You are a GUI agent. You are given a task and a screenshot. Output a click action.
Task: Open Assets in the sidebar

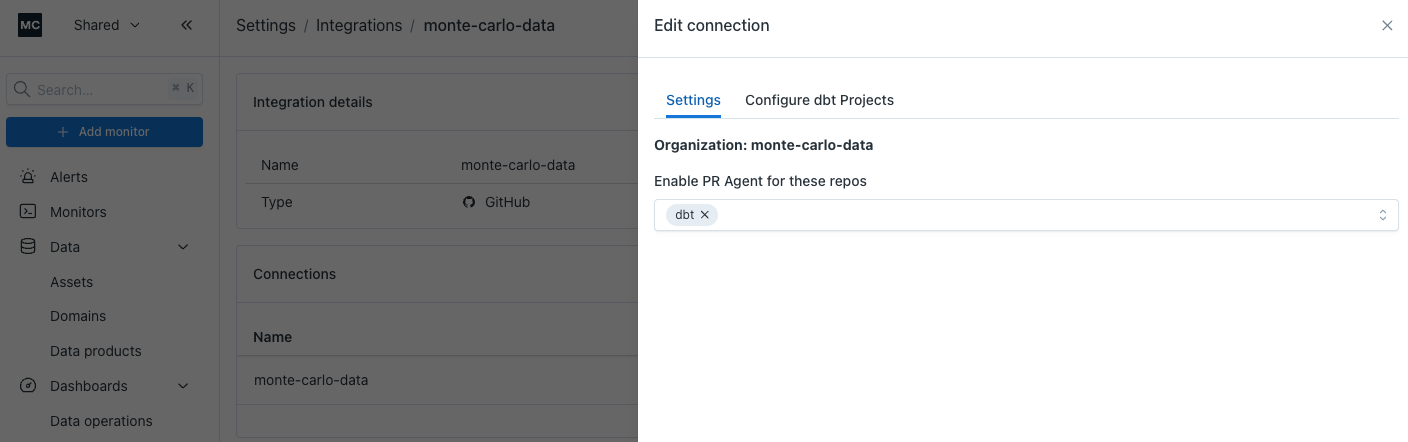click(71, 282)
